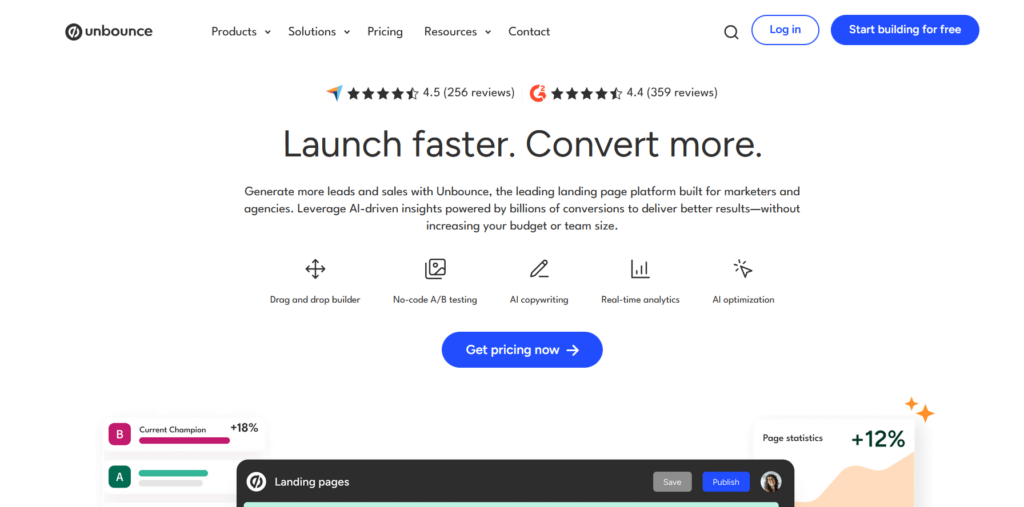The height and width of the screenshot is (507, 1024).
Task: Click the G2 review logo icon
Action: click(x=538, y=93)
